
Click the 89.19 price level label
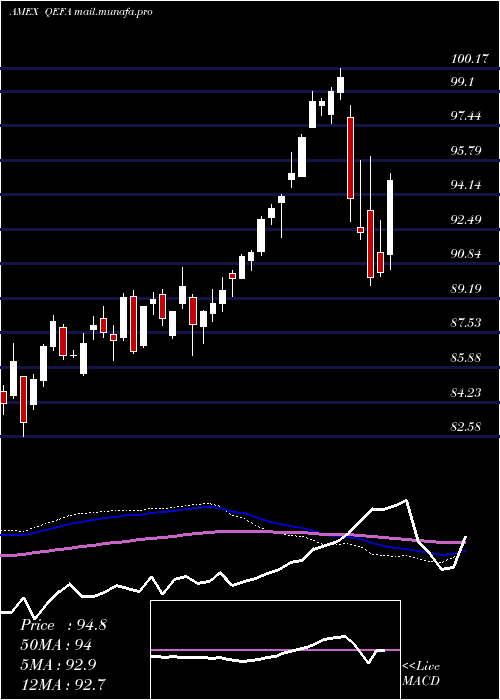click(x=466, y=288)
